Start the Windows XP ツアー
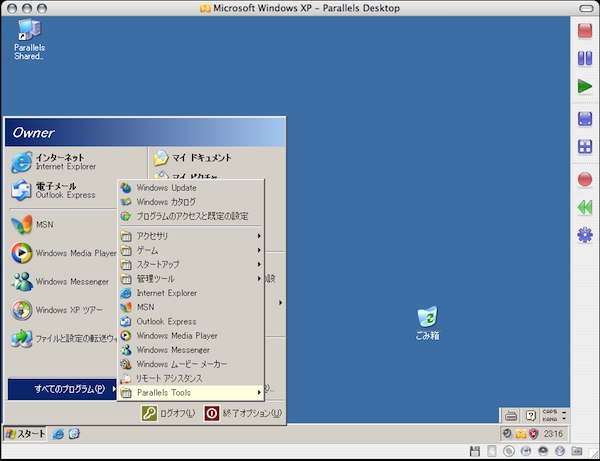 click(x=62, y=310)
